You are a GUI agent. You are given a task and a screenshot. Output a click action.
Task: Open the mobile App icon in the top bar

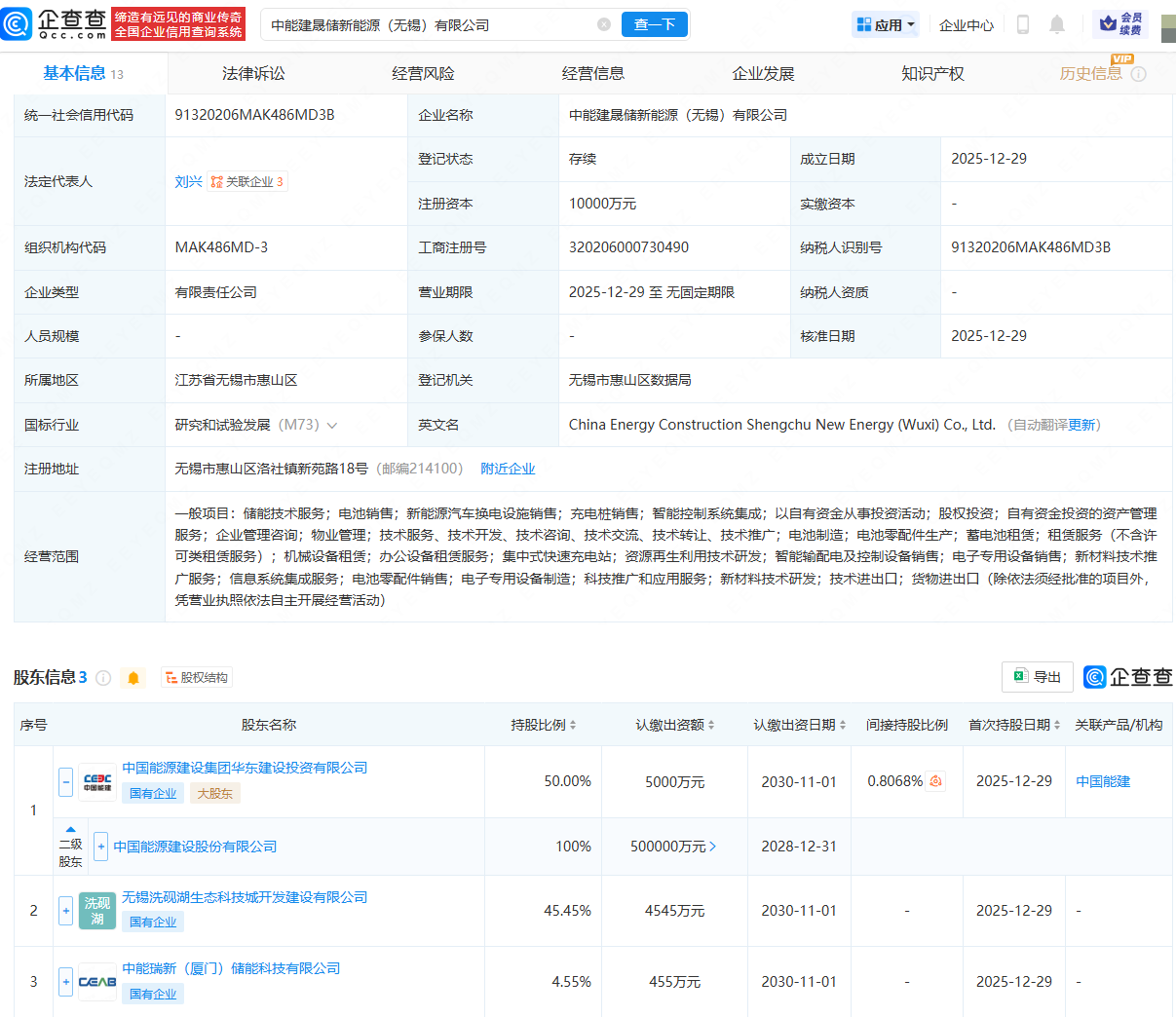[1022, 24]
